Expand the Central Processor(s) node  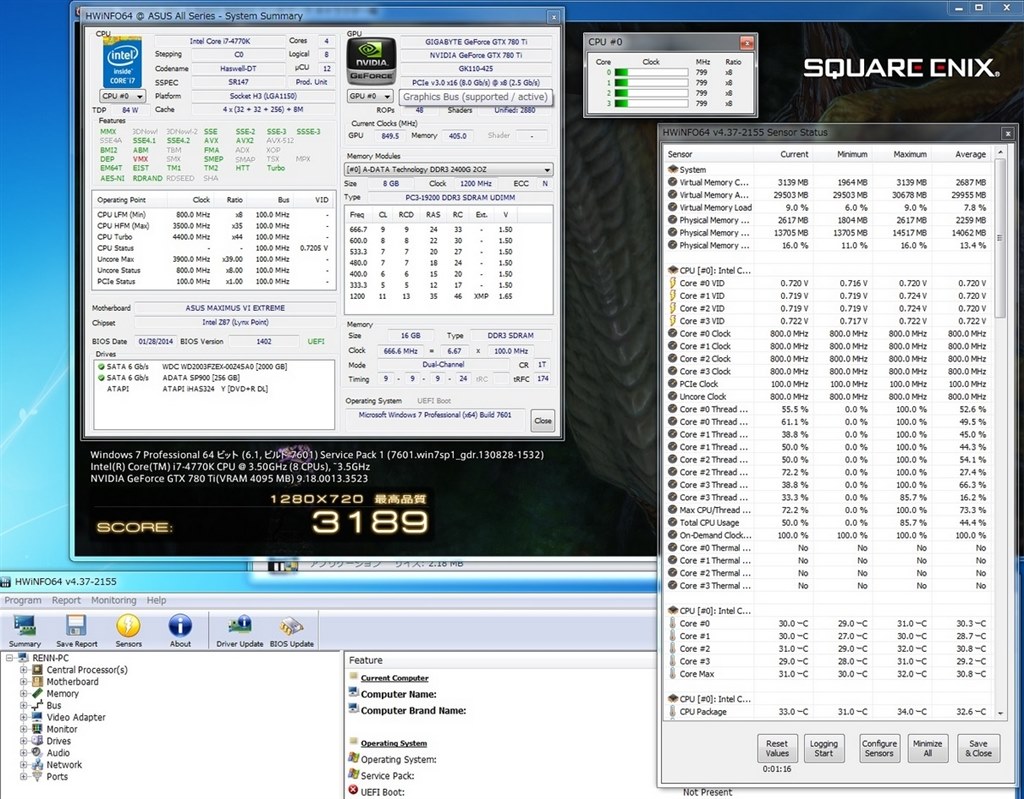pos(23,670)
